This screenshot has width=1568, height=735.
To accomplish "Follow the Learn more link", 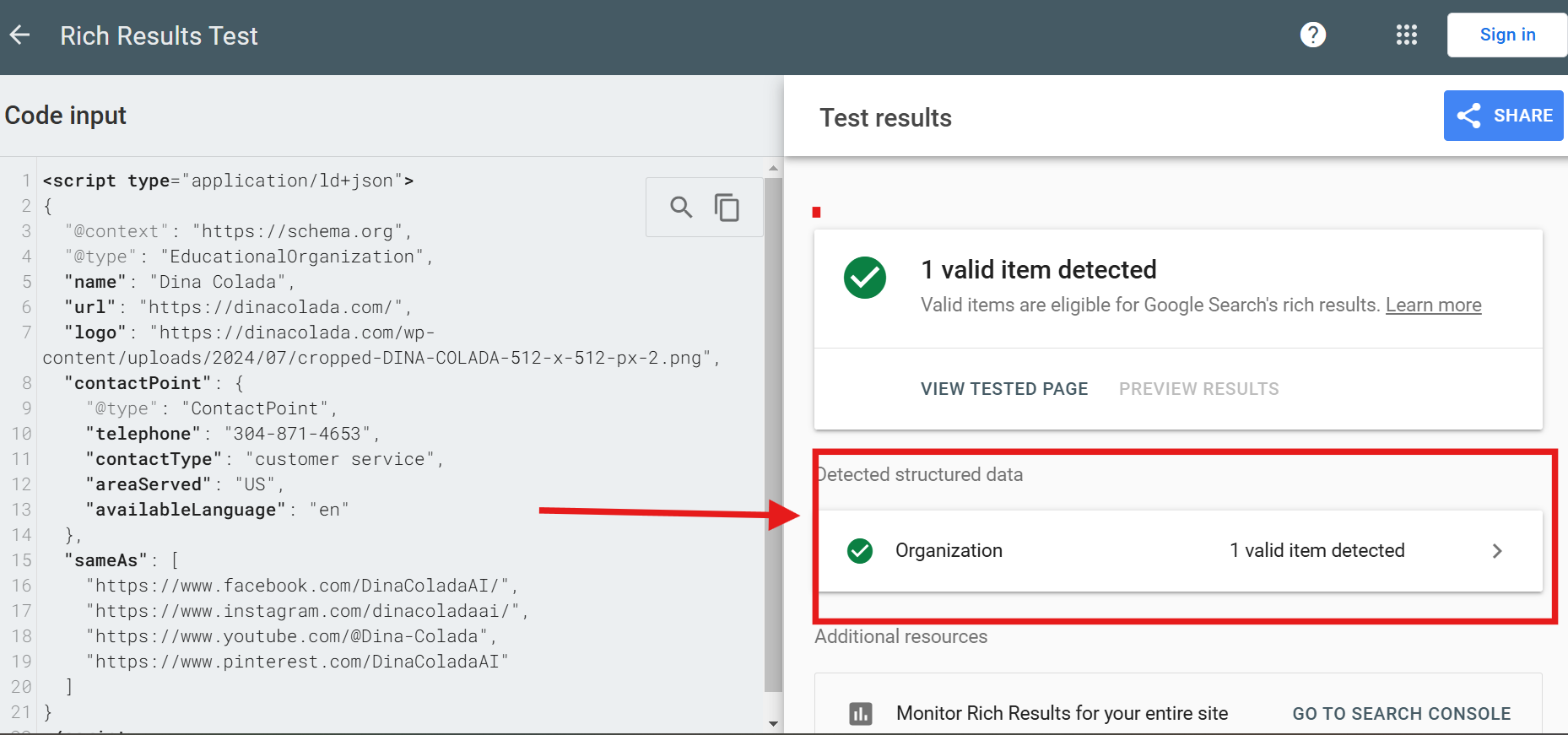I will (1433, 305).
